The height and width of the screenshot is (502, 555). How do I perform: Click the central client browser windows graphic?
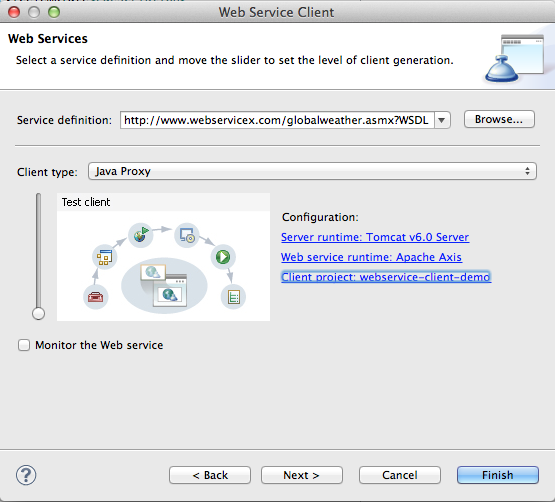click(164, 285)
